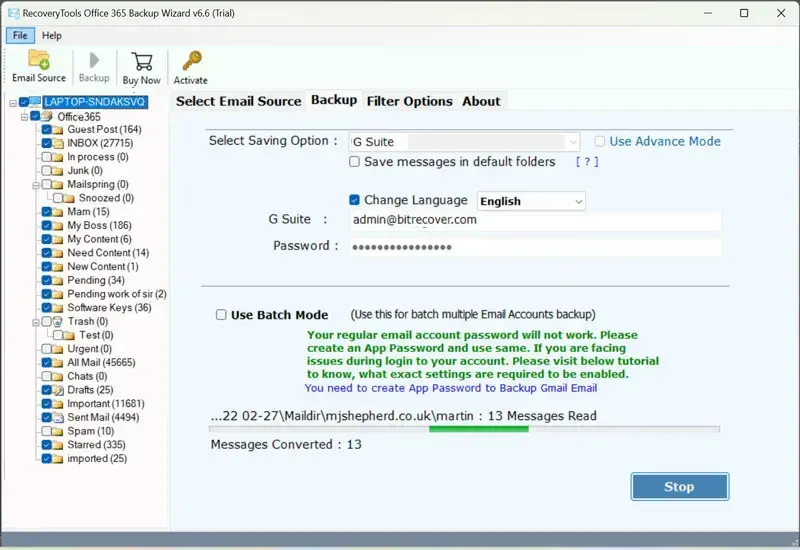Click the Mam folder icon
The image size is (800, 550).
pyautogui.click(x=58, y=212)
